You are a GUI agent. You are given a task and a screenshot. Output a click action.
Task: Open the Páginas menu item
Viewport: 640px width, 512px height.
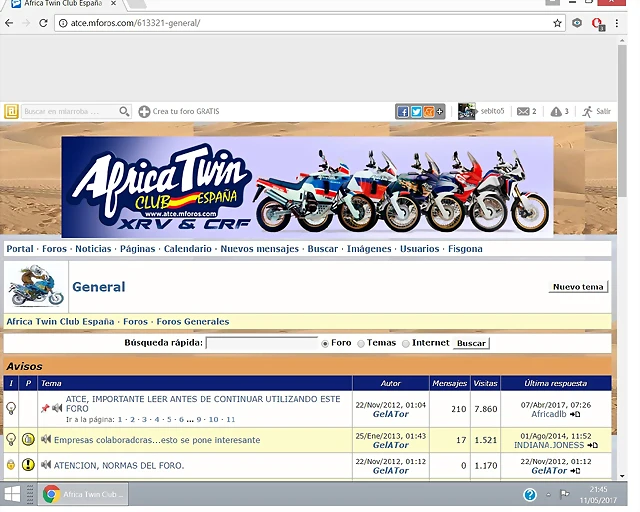138,249
